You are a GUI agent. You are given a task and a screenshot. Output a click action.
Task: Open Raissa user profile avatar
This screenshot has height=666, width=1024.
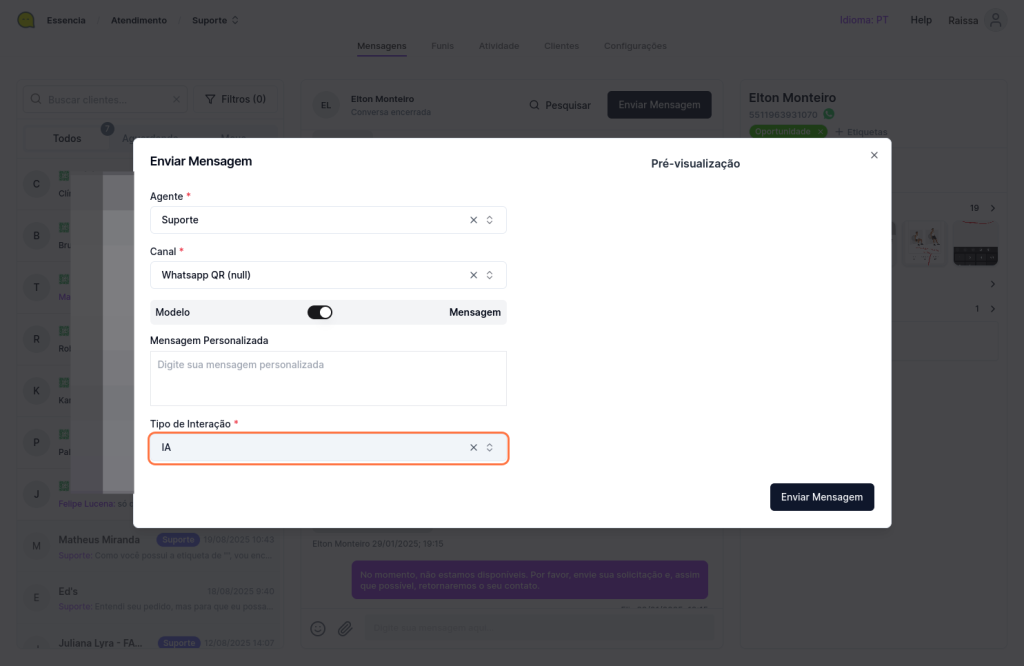coord(994,20)
